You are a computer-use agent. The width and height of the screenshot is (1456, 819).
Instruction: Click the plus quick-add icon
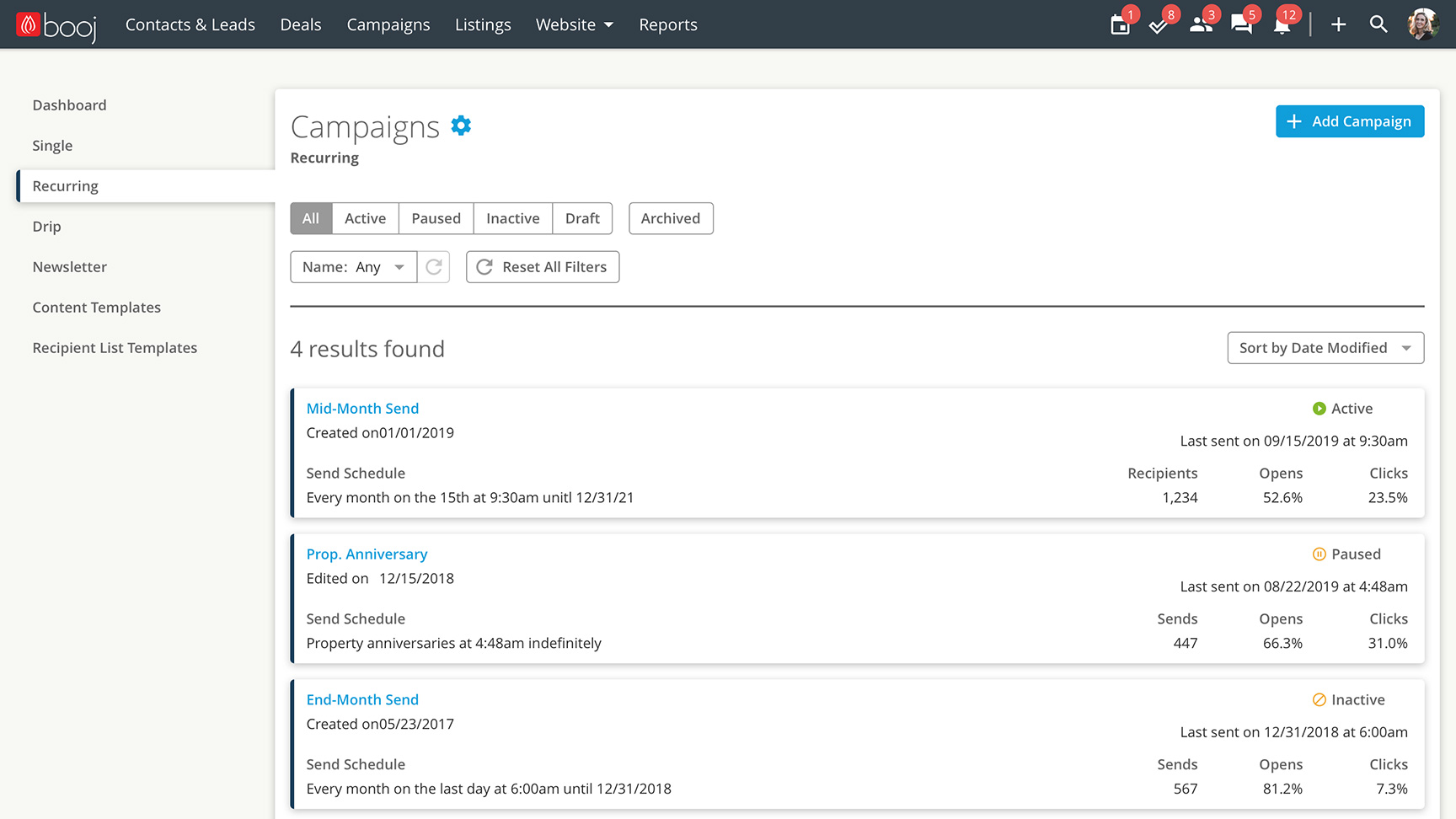click(x=1338, y=25)
